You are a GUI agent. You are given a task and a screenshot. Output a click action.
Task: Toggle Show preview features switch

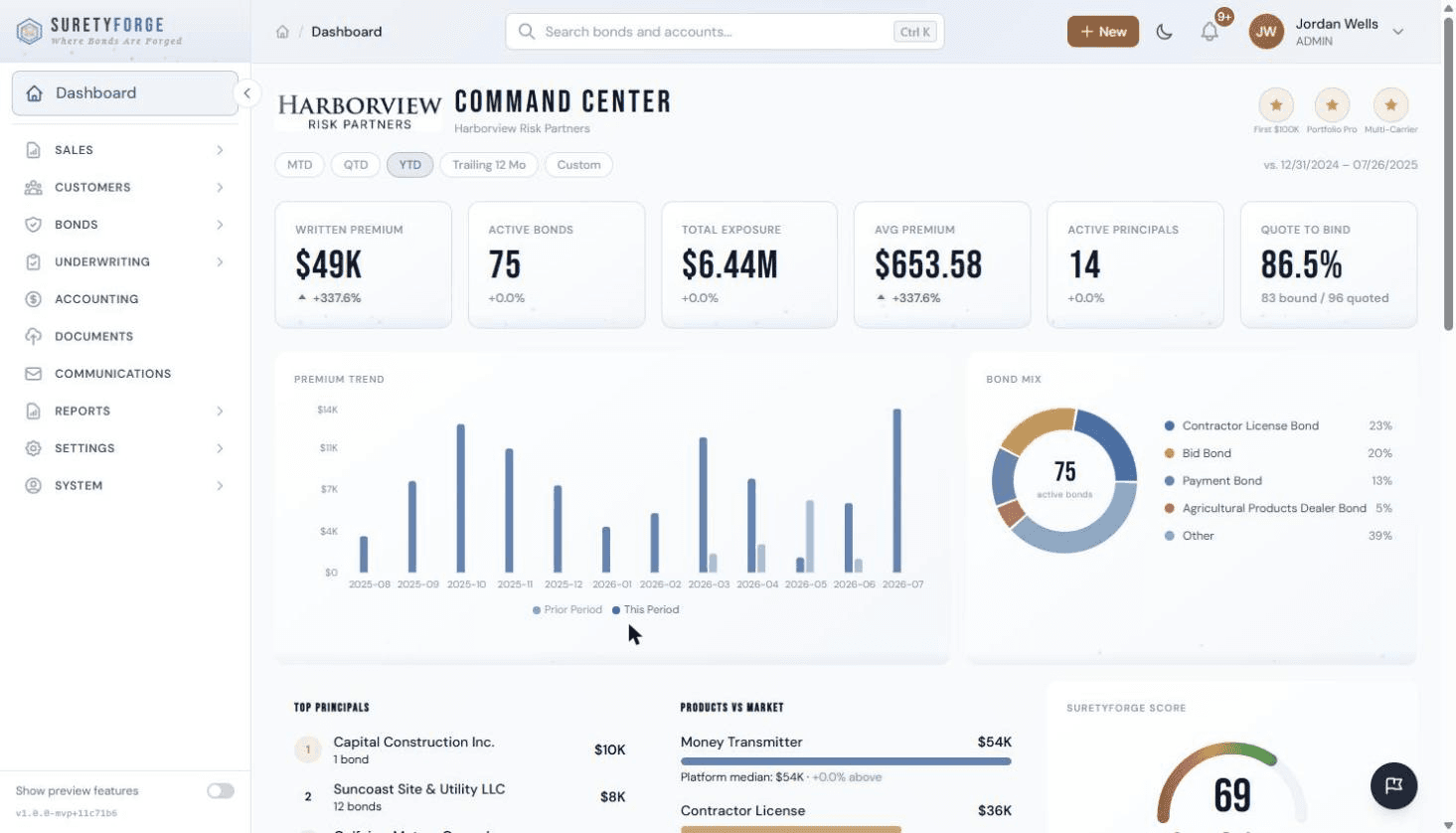click(221, 791)
